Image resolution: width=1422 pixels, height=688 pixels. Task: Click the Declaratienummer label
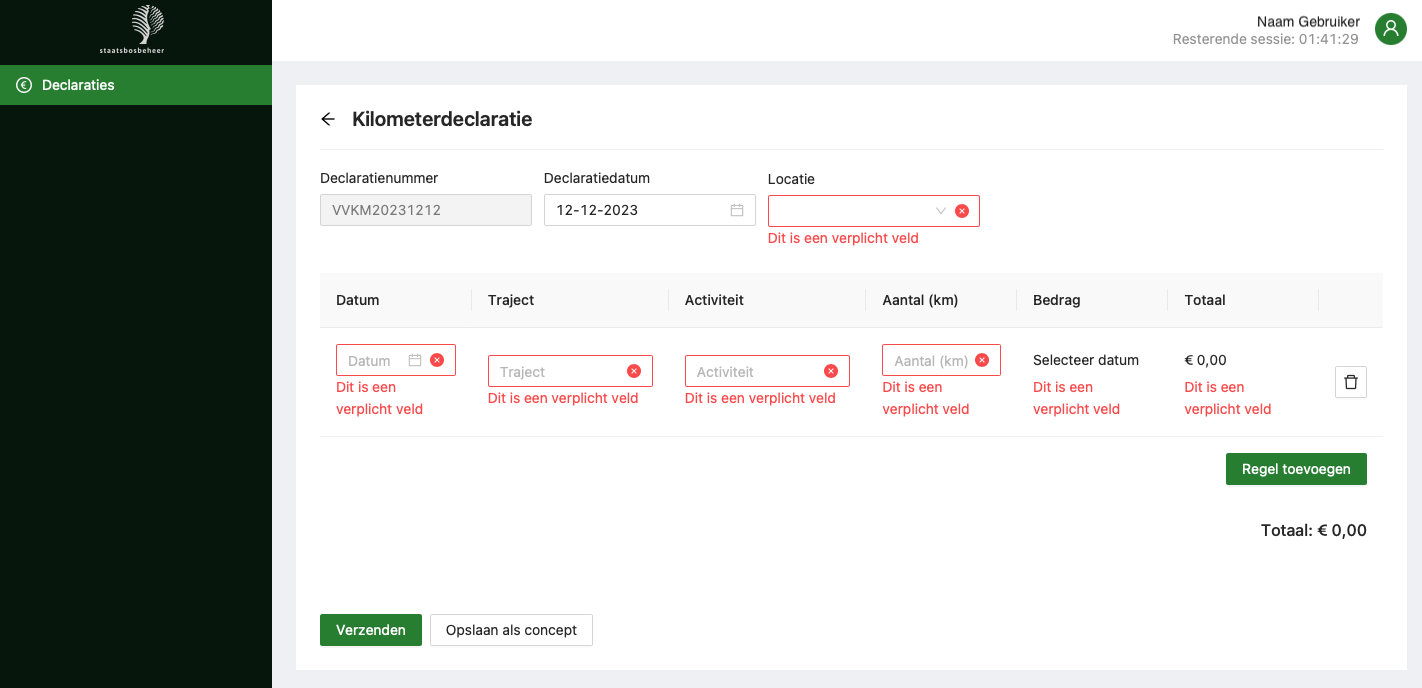click(x=379, y=178)
